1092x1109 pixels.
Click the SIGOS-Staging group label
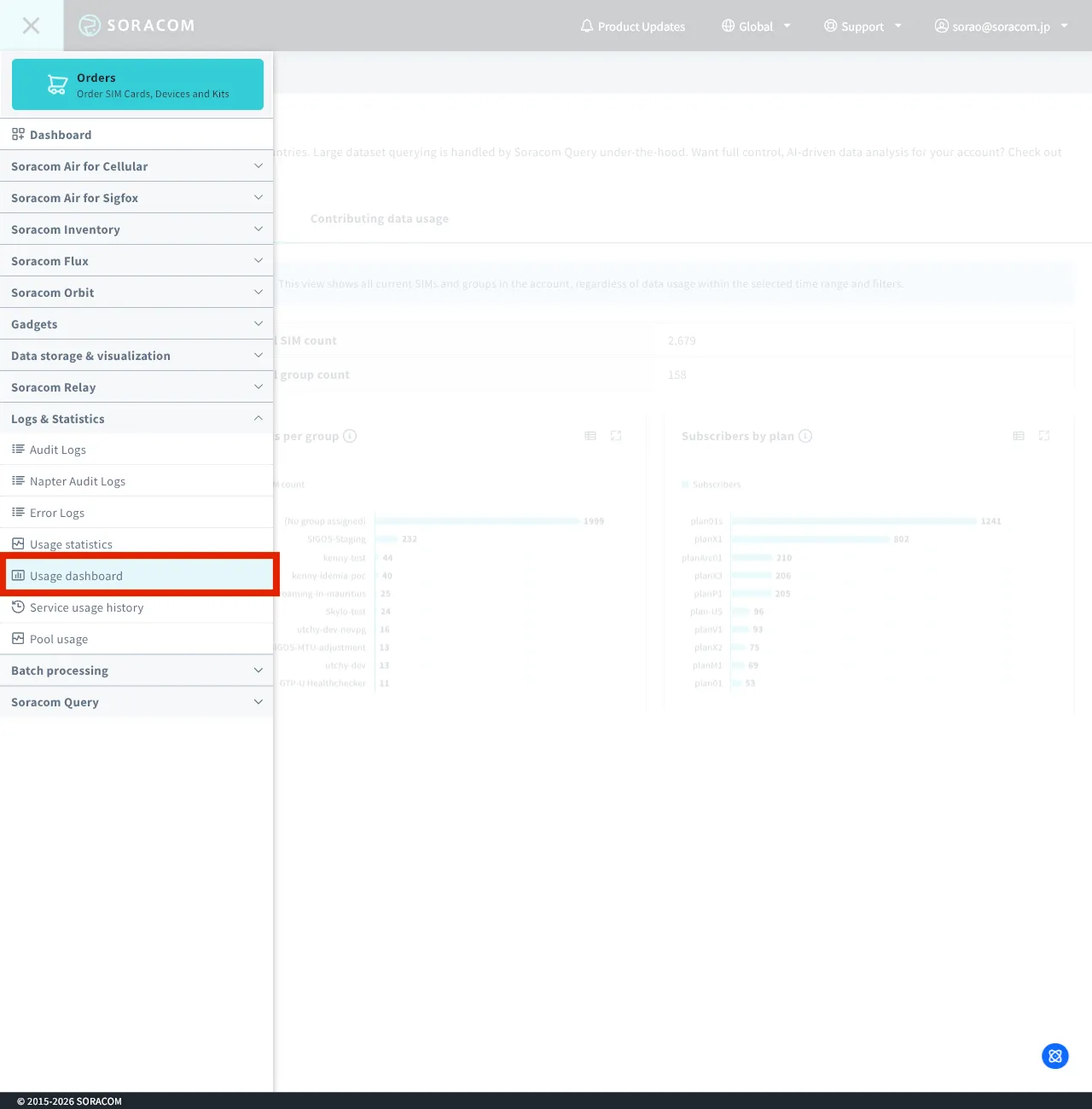tap(337, 539)
